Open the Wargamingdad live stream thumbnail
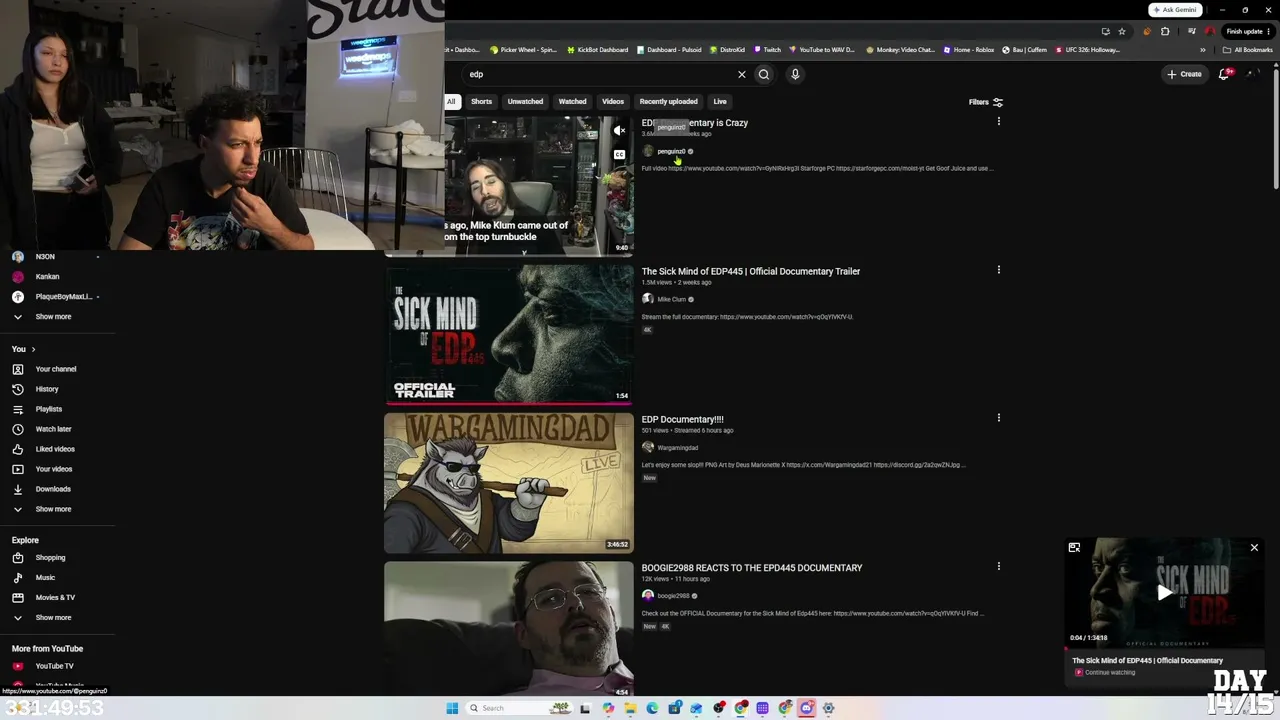The height and width of the screenshot is (720, 1280). click(509, 483)
